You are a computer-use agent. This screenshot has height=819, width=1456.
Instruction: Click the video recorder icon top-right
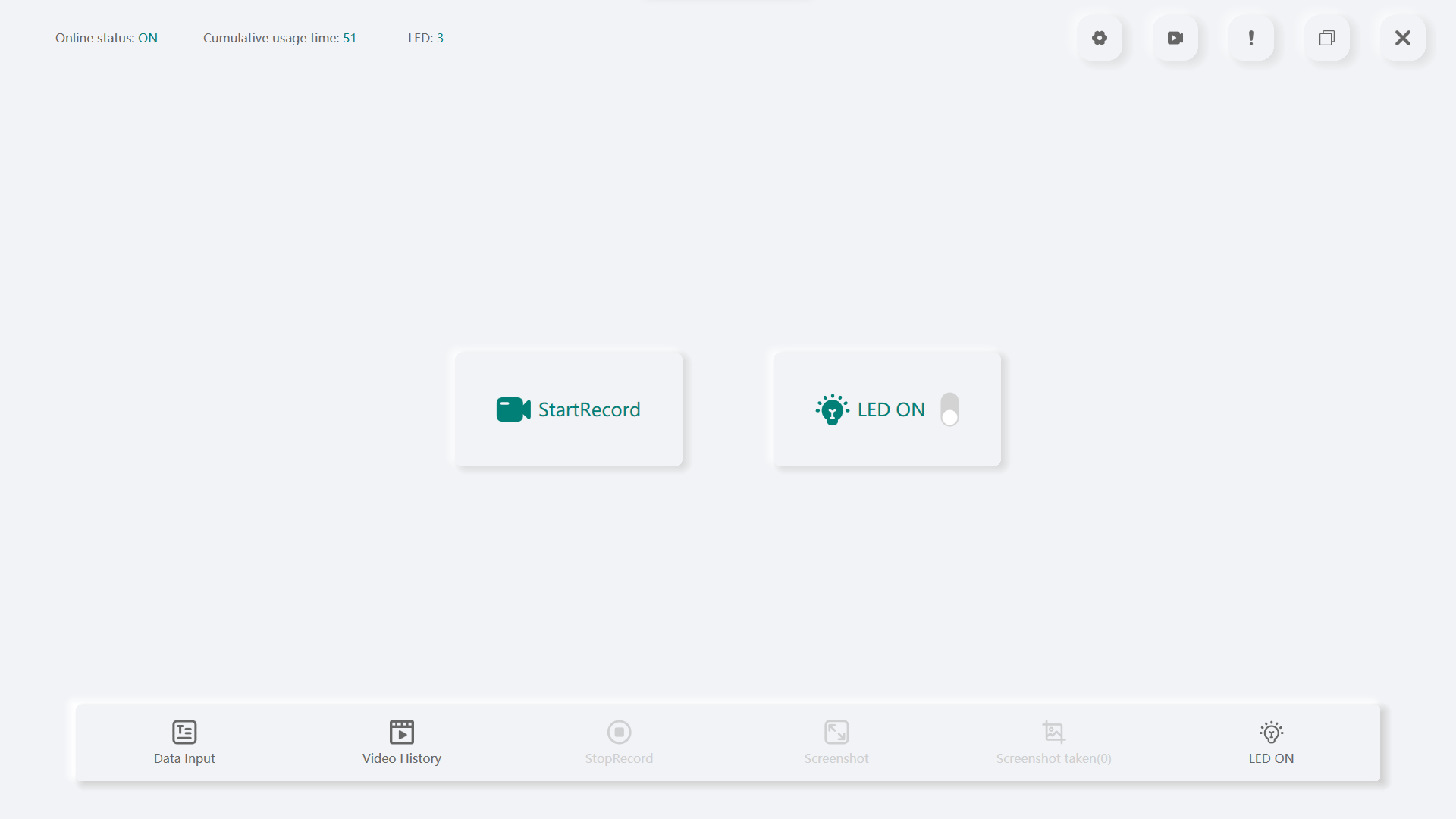click(x=1175, y=37)
